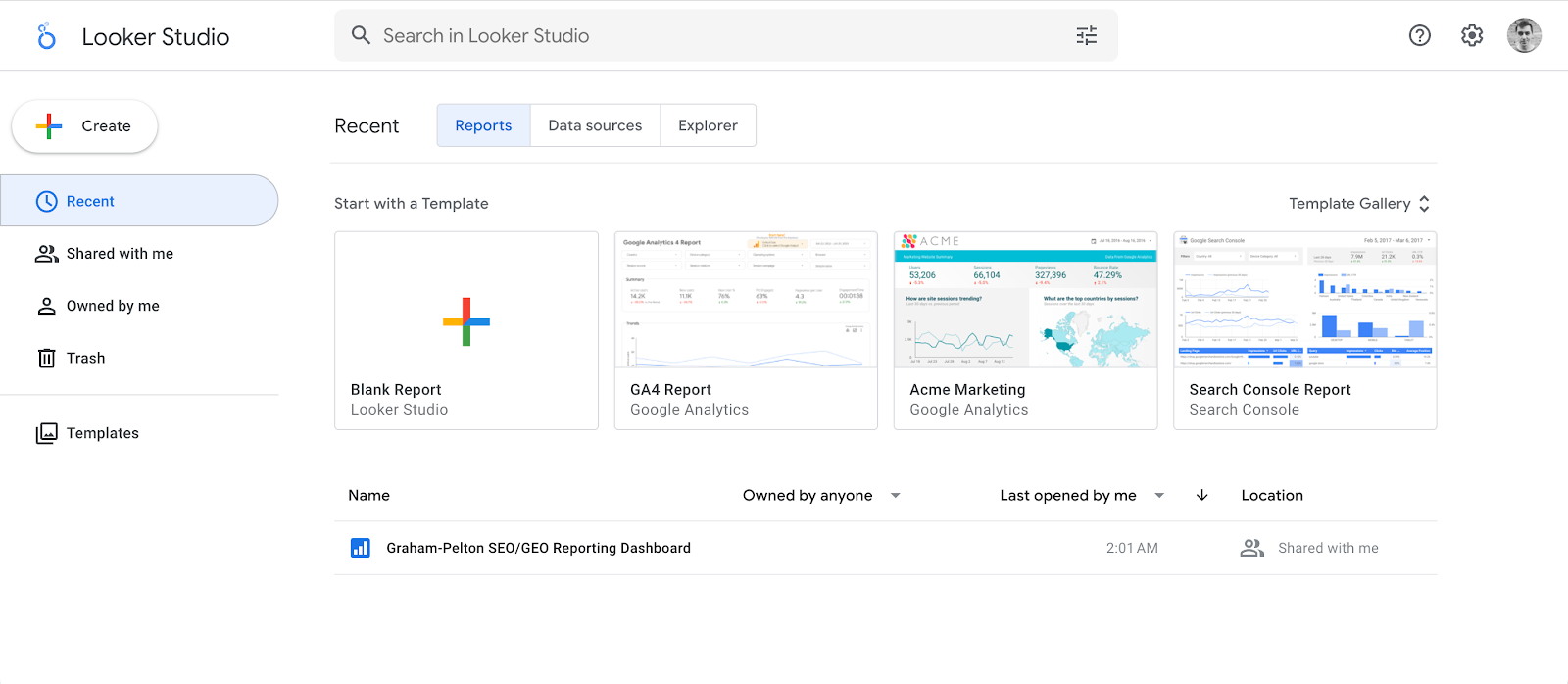The width and height of the screenshot is (1568, 684).
Task: Click the Name column header
Action: tap(369, 495)
